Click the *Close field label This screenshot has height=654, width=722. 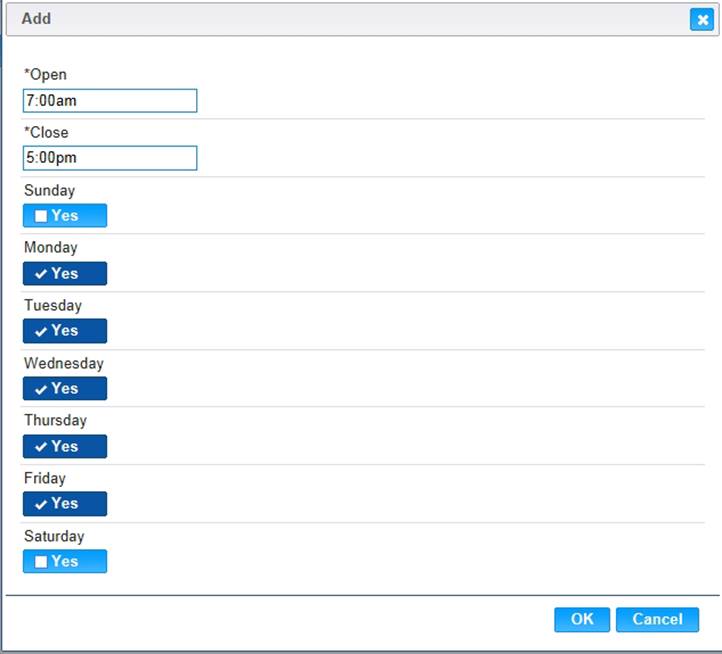(x=46, y=132)
